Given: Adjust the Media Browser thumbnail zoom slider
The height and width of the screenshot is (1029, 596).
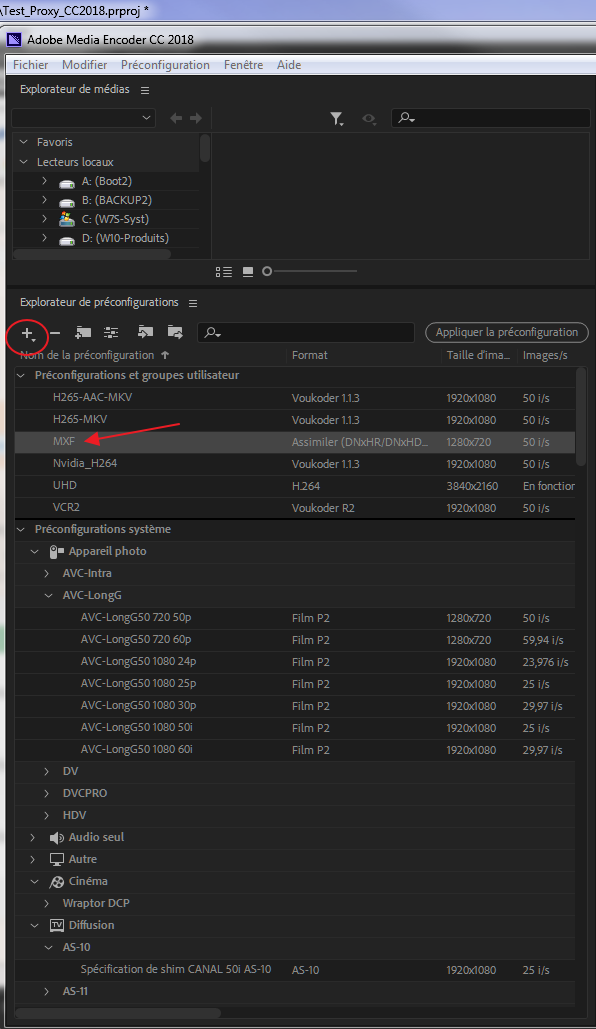Looking at the screenshot, I should coord(267,271).
